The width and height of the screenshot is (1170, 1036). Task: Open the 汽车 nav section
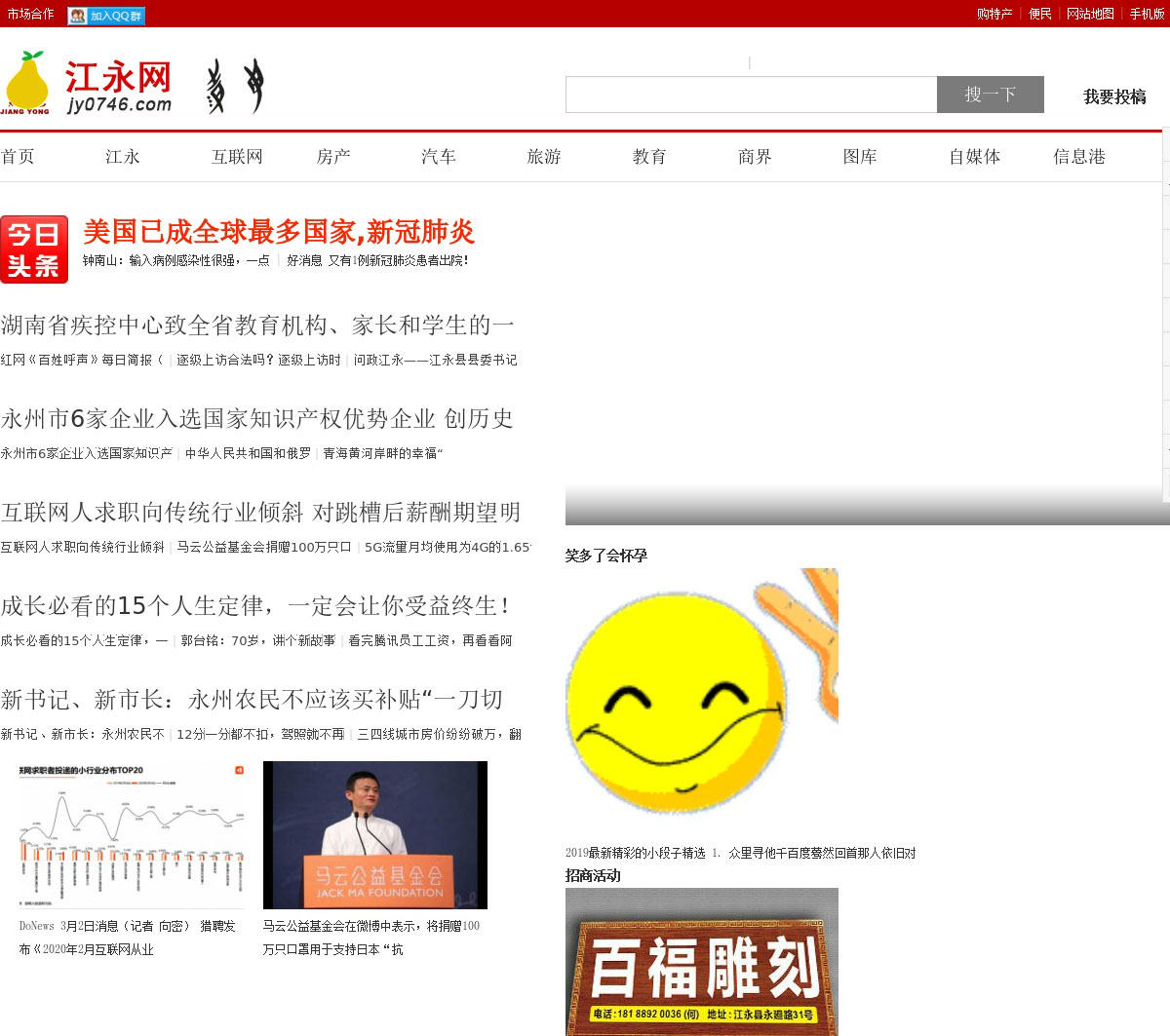[439, 157]
